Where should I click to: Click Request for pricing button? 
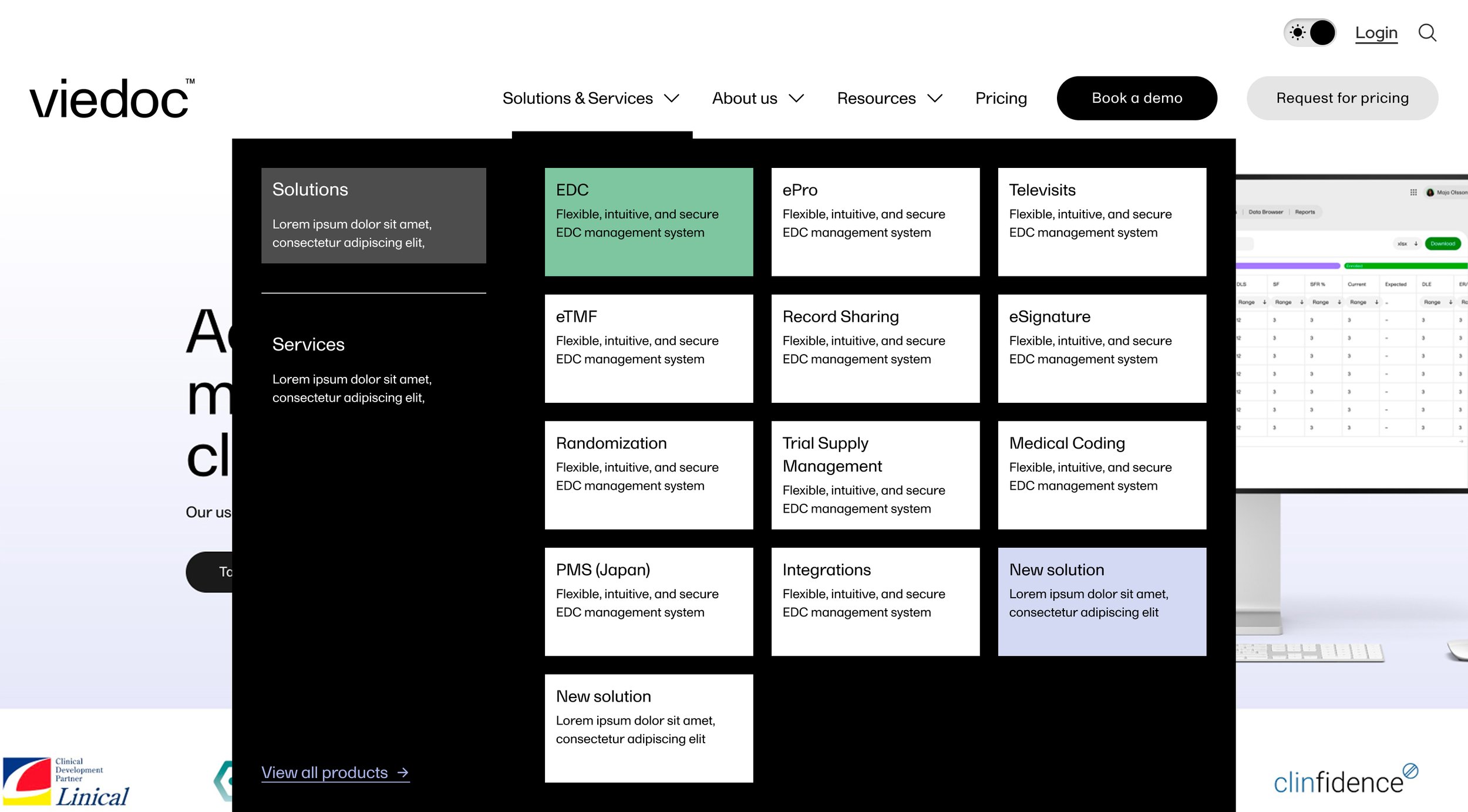click(x=1342, y=98)
